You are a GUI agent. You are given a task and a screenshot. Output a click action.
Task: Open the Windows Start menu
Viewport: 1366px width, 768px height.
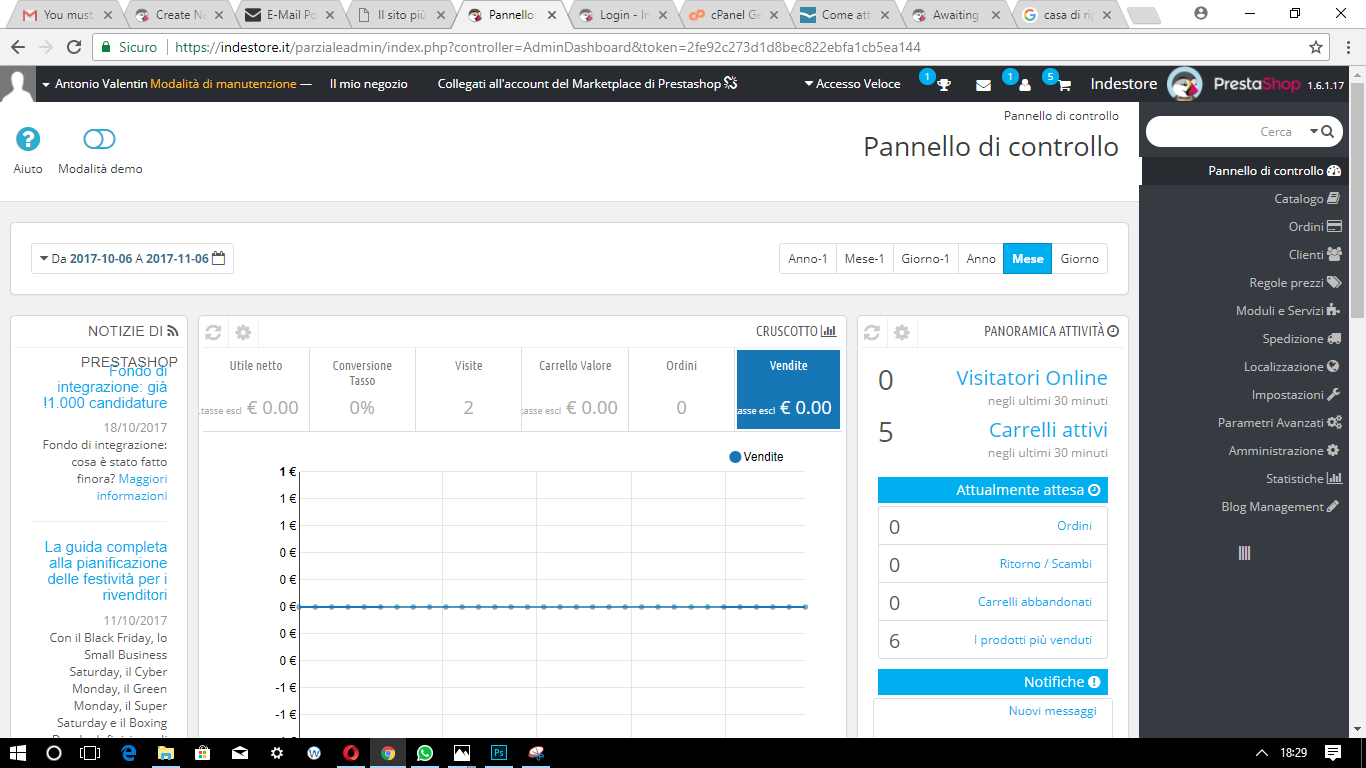pos(17,752)
